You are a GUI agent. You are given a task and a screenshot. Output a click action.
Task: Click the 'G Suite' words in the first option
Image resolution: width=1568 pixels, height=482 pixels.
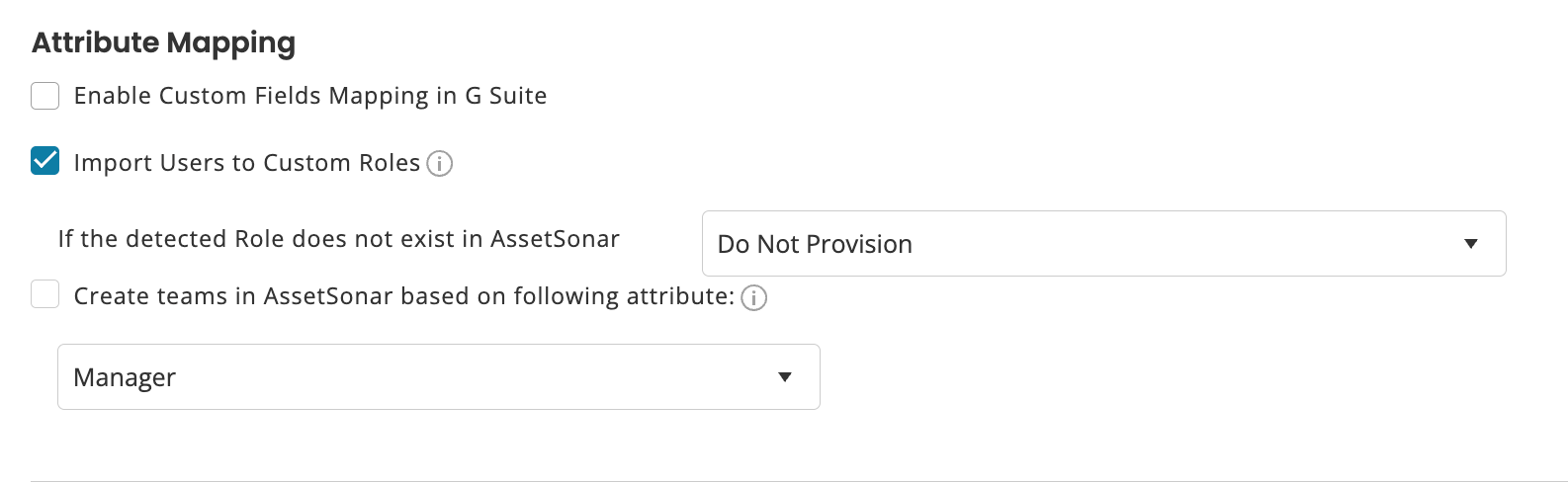pyautogui.click(x=505, y=96)
